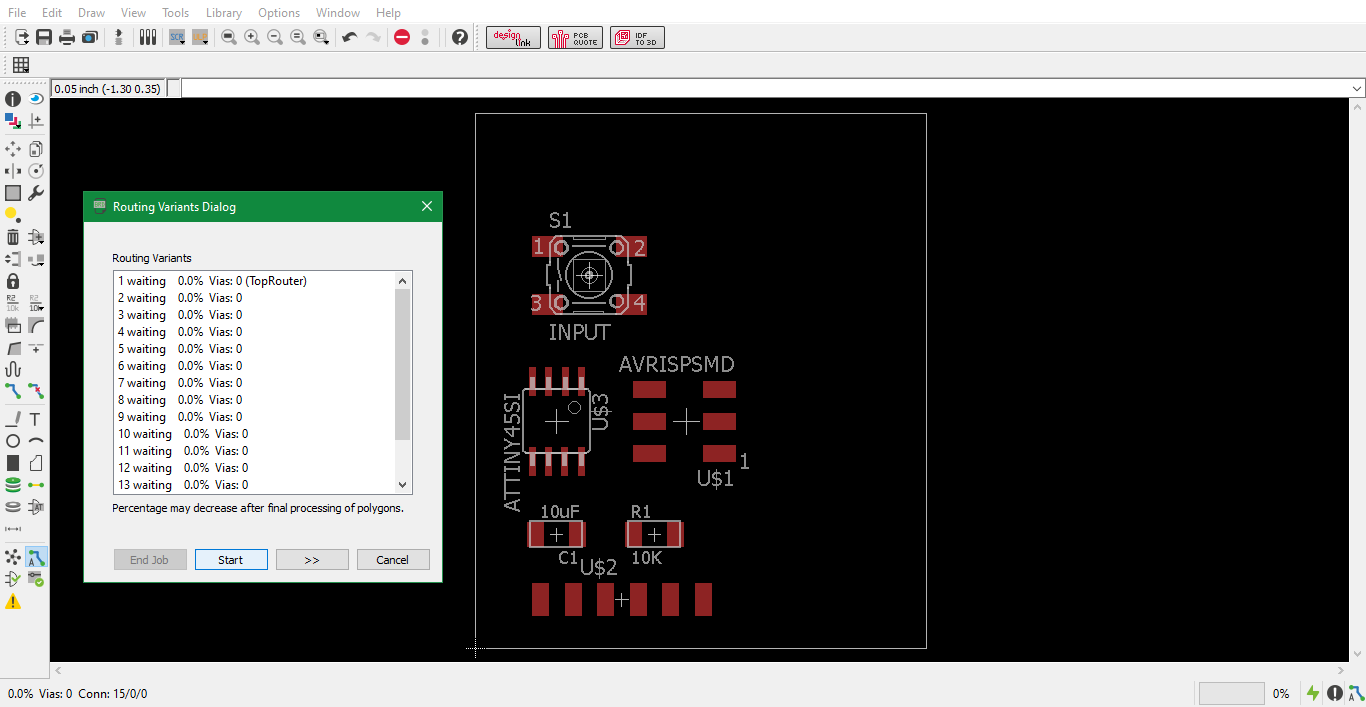Click Start in Routing Variants Dialog
Viewport: 1366px width, 707px height.
(231, 560)
